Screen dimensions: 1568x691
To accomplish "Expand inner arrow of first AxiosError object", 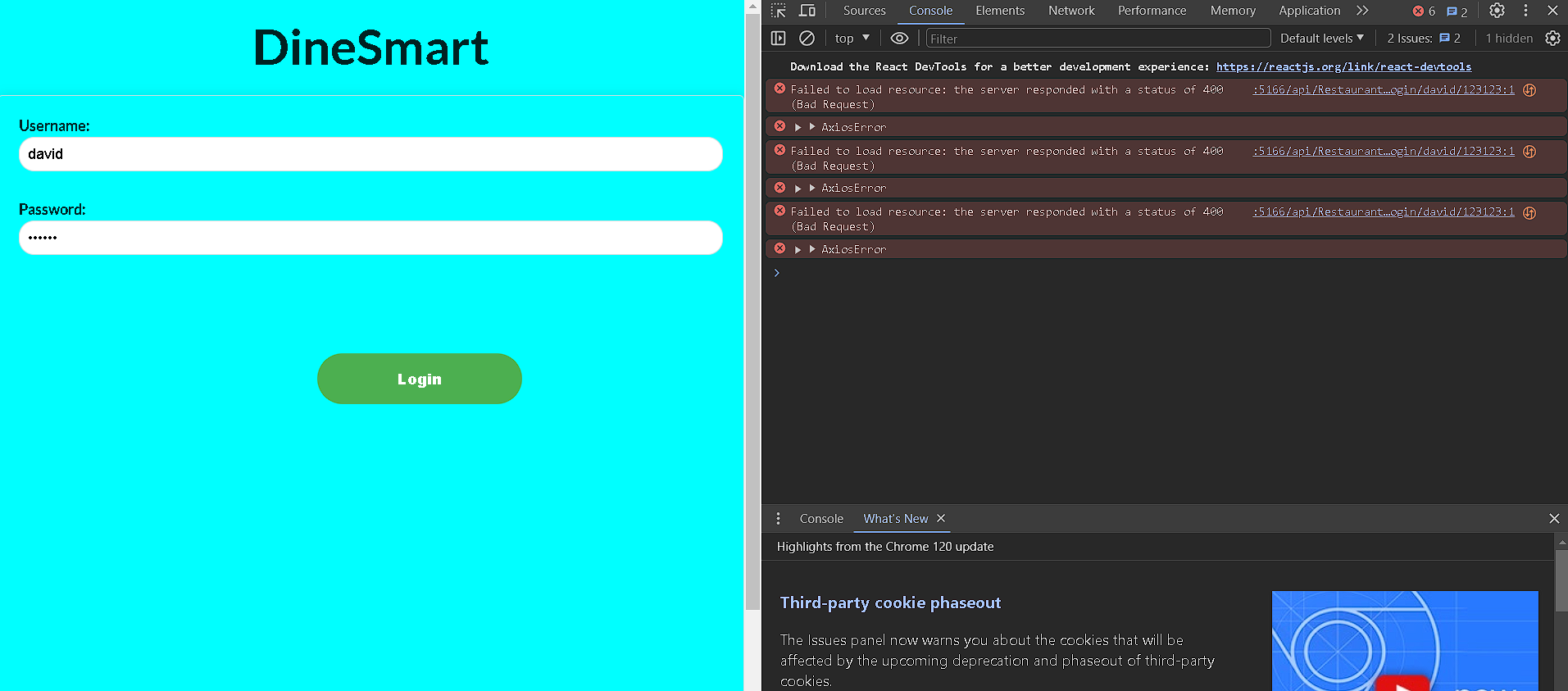I will coord(812,127).
